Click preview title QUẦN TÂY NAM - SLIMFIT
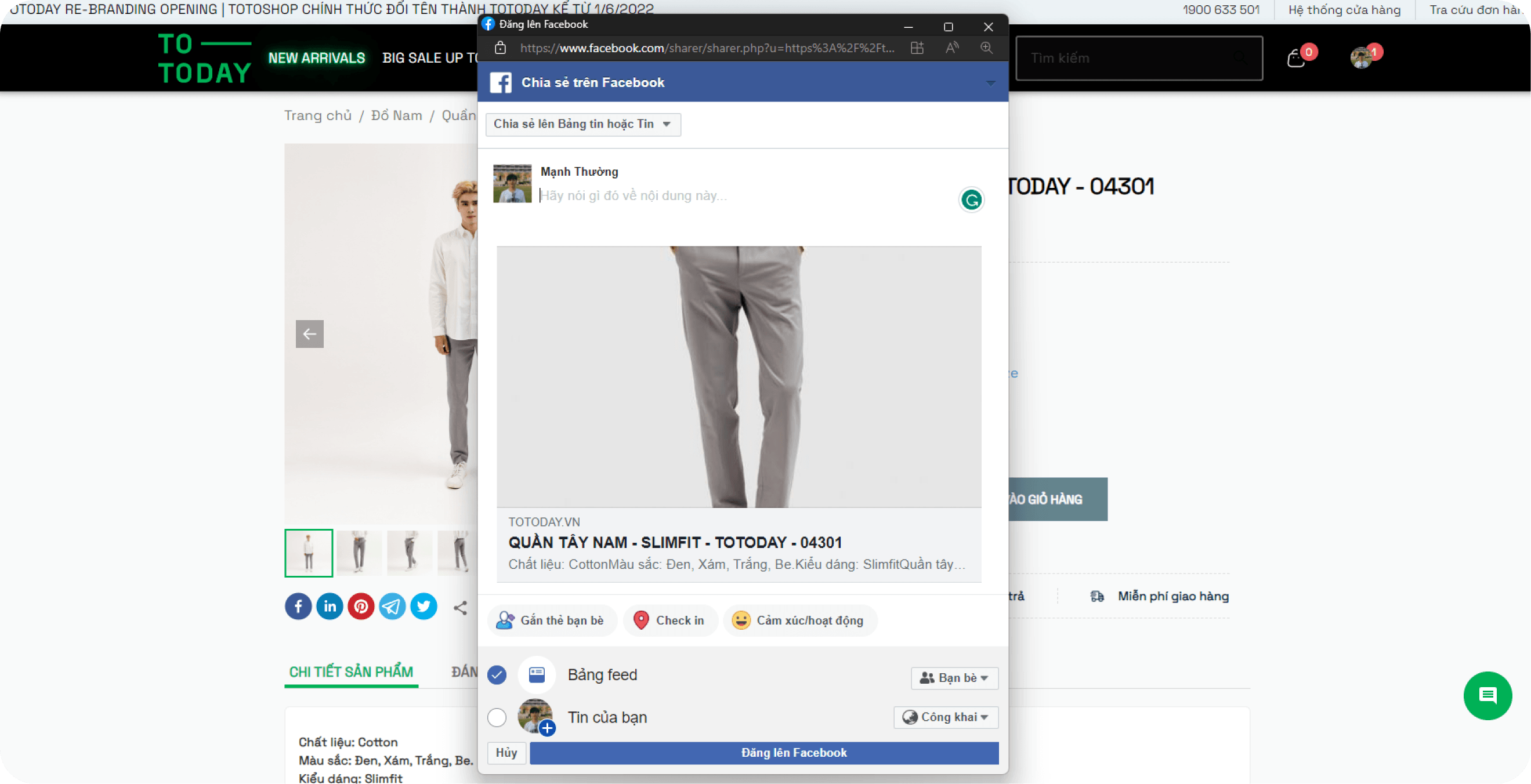This screenshot has height=784, width=1531. [x=675, y=542]
